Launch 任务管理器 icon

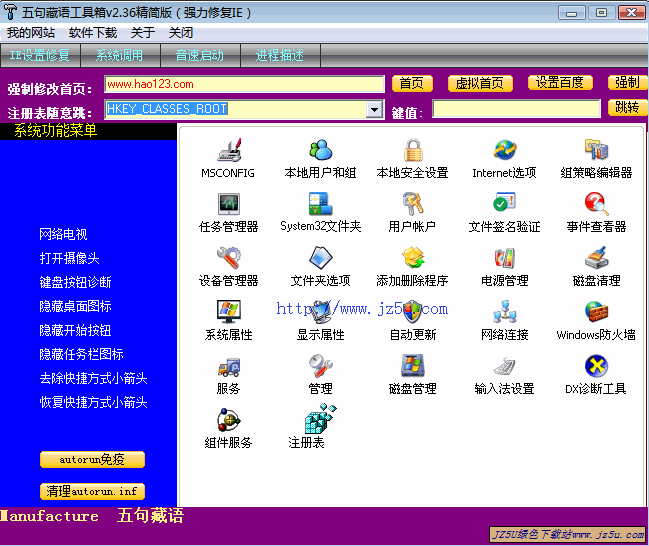[229, 204]
